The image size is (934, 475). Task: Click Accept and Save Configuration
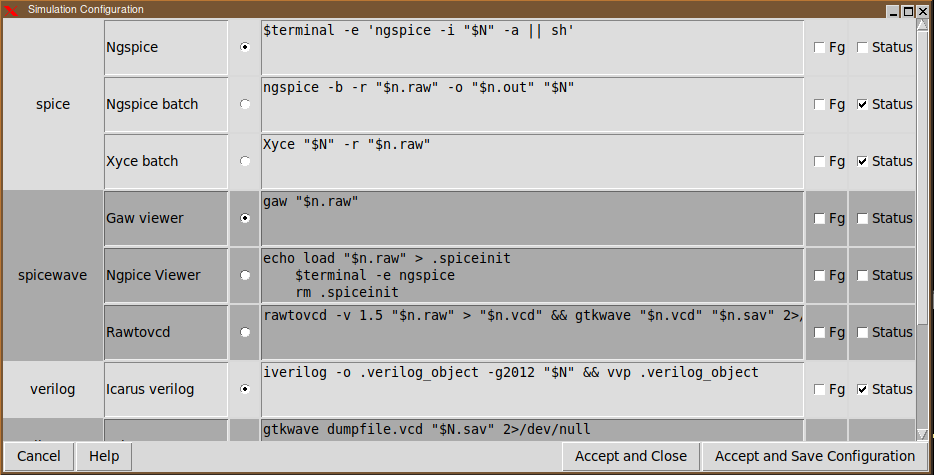[x=815, y=456]
